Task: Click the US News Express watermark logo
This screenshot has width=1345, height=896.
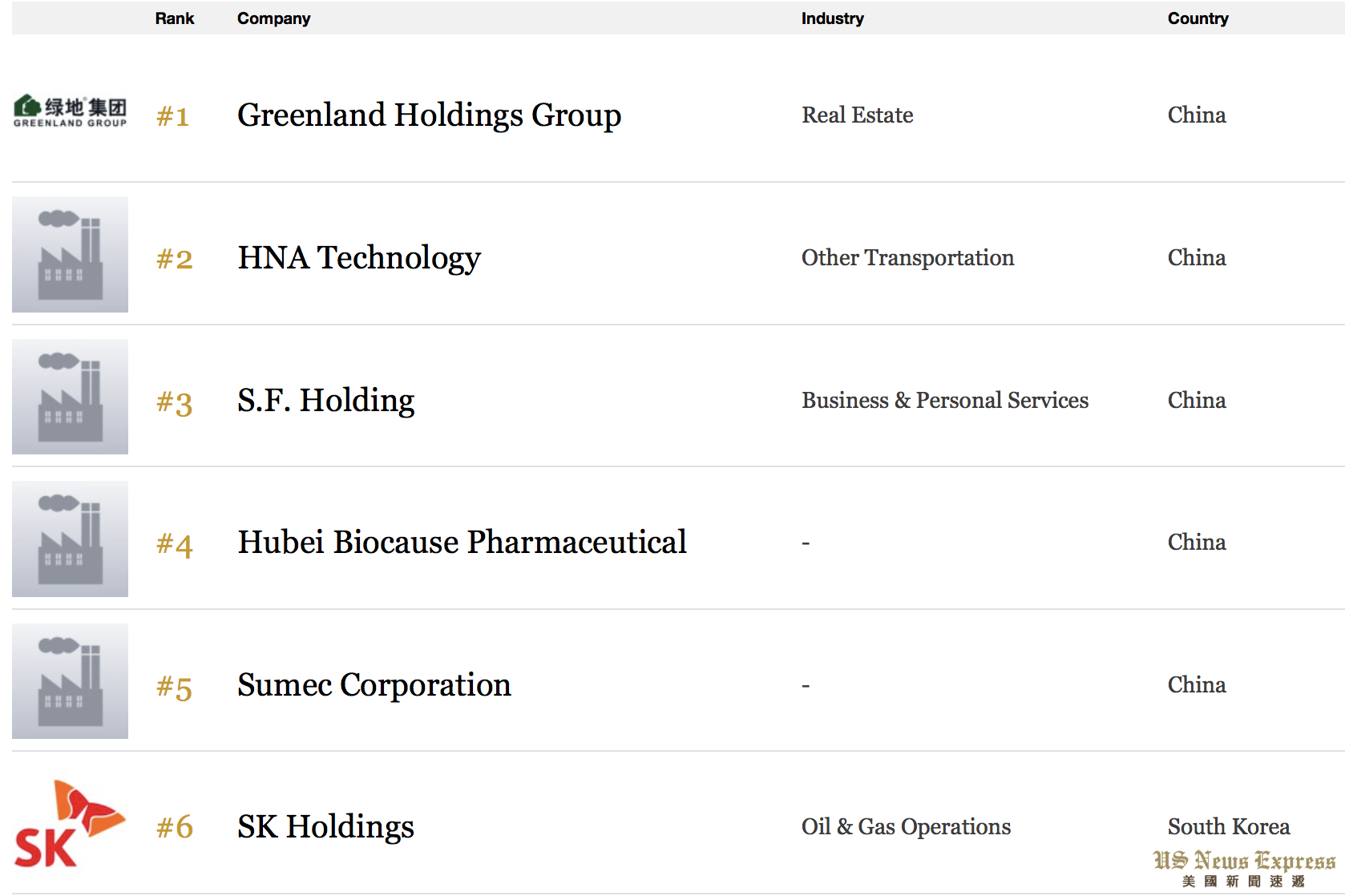Action: [1244, 868]
